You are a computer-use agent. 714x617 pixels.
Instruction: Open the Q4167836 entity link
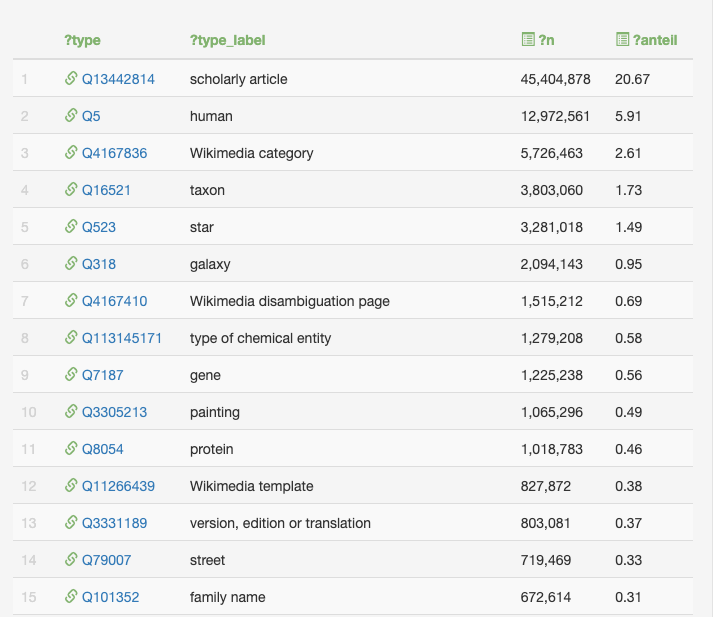click(x=114, y=153)
